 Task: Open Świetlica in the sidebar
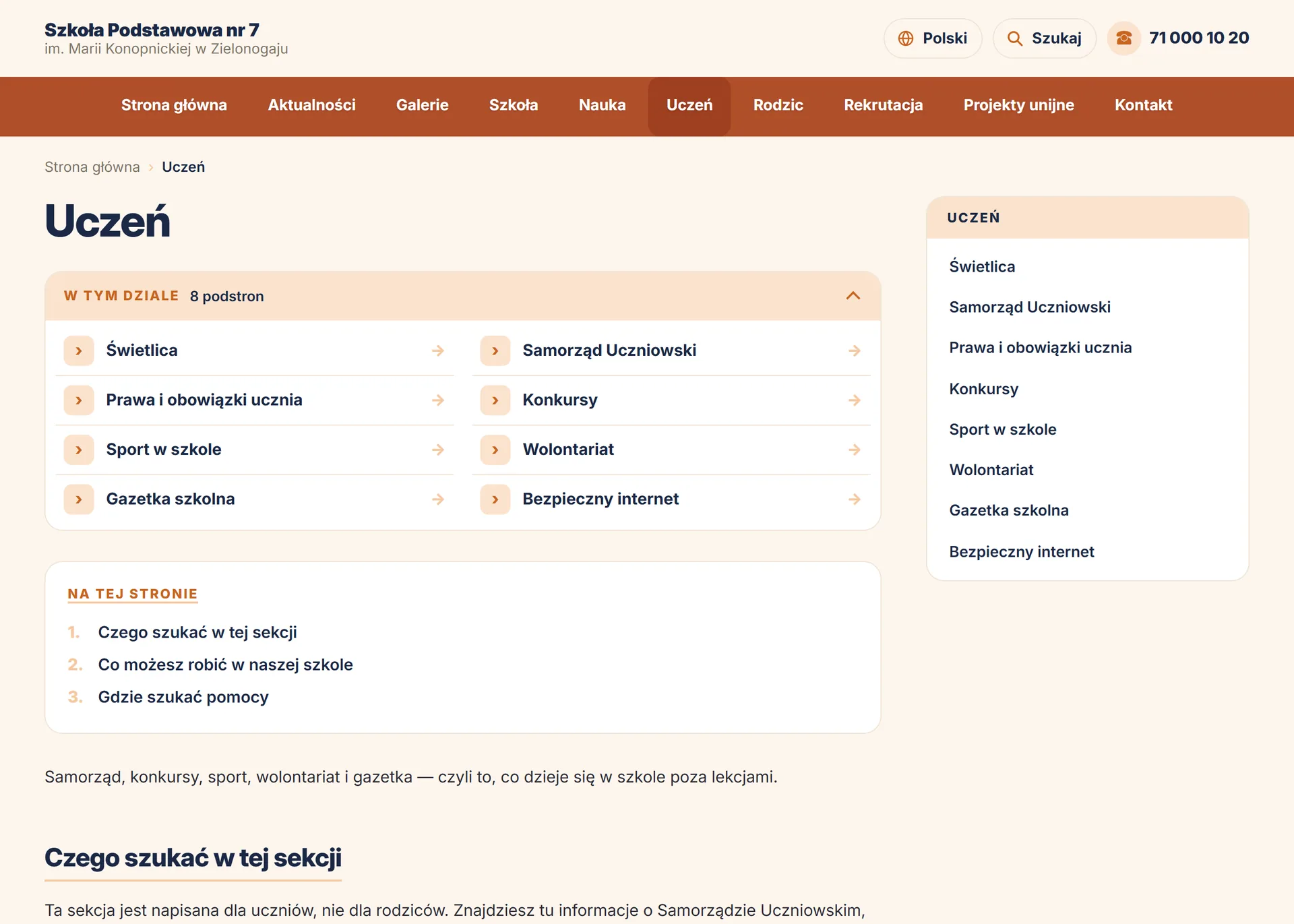(x=982, y=267)
